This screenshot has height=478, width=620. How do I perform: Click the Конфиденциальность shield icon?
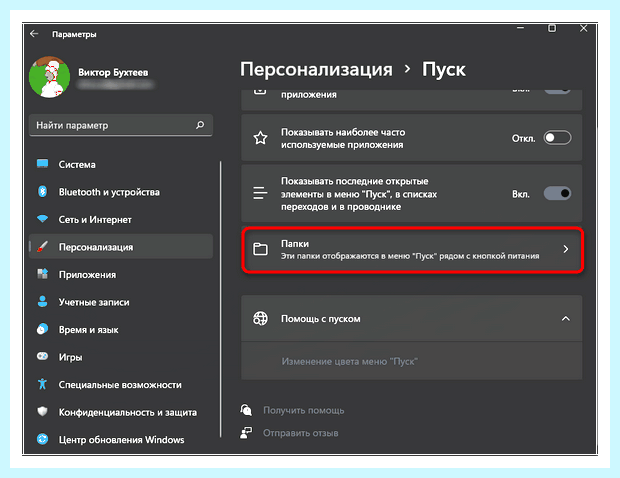coord(42,412)
